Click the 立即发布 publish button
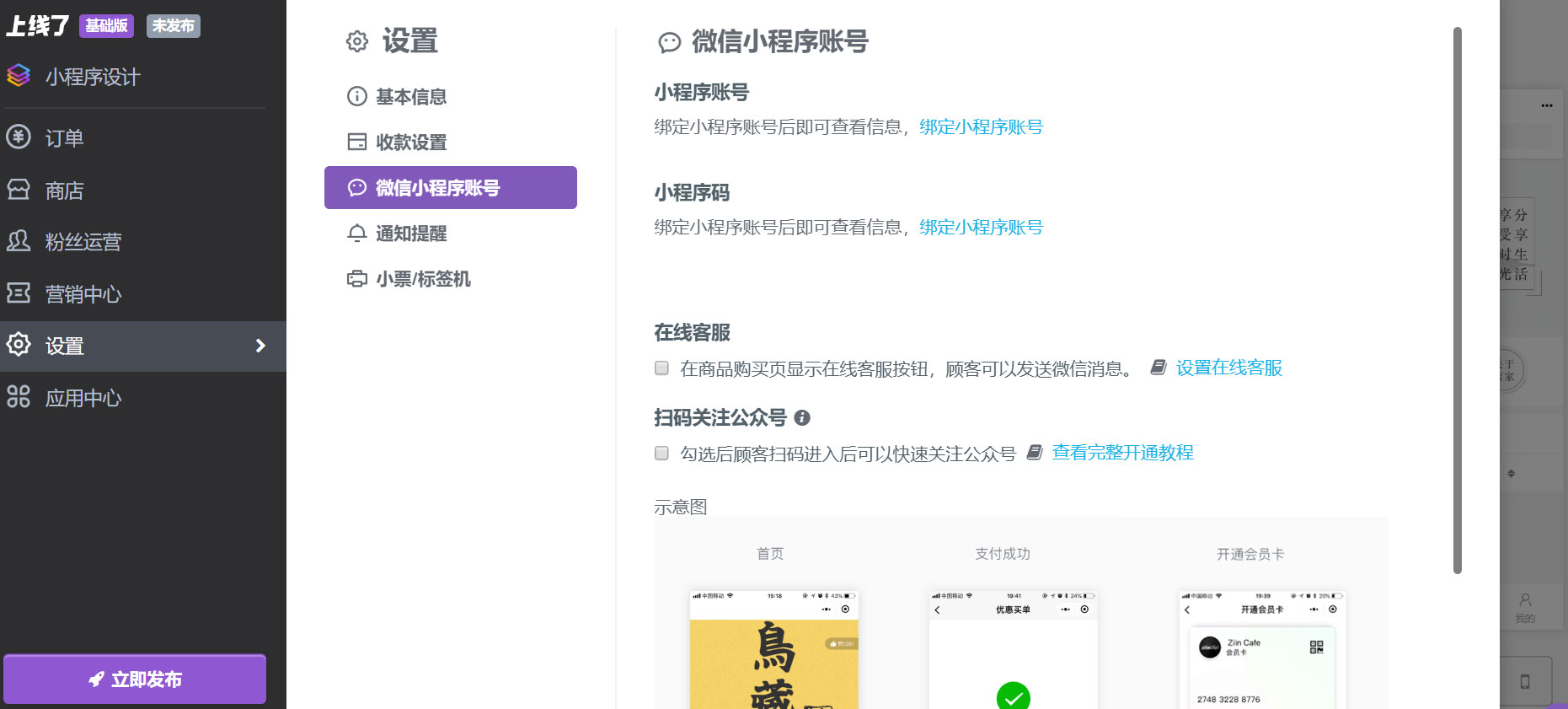 (135, 679)
